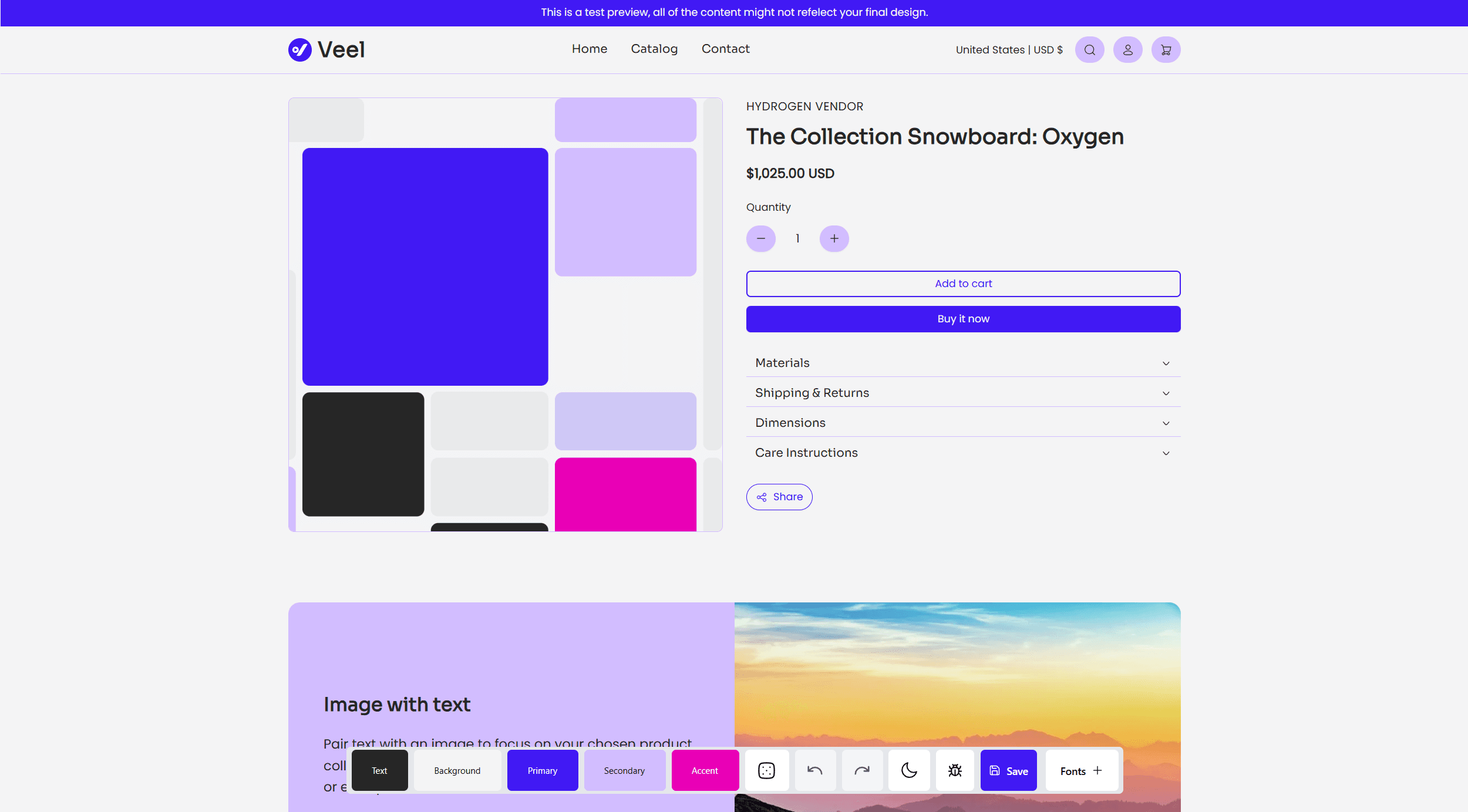Screen dimensions: 1468x812
Task: Decrease quantity with minus button
Action: [x=761, y=238]
